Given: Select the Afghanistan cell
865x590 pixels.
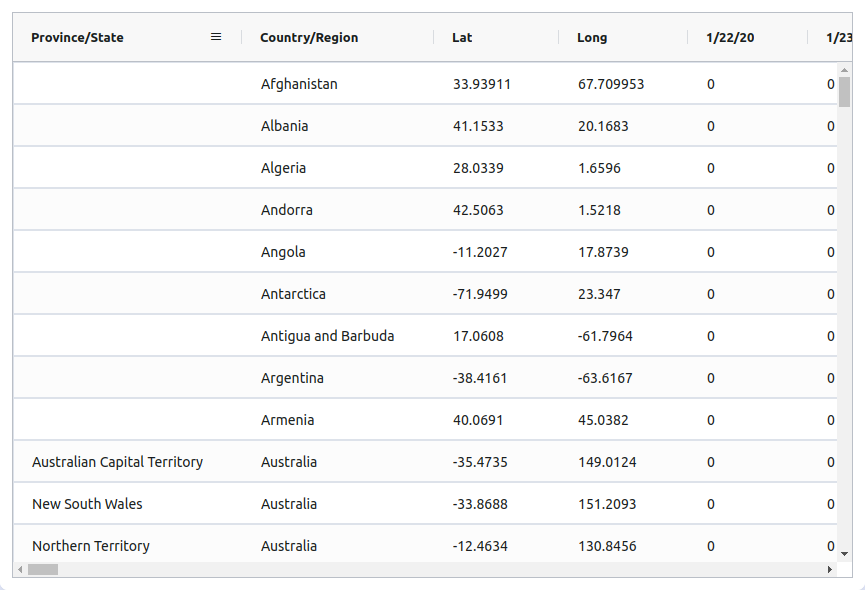Looking at the screenshot, I should tap(299, 84).
